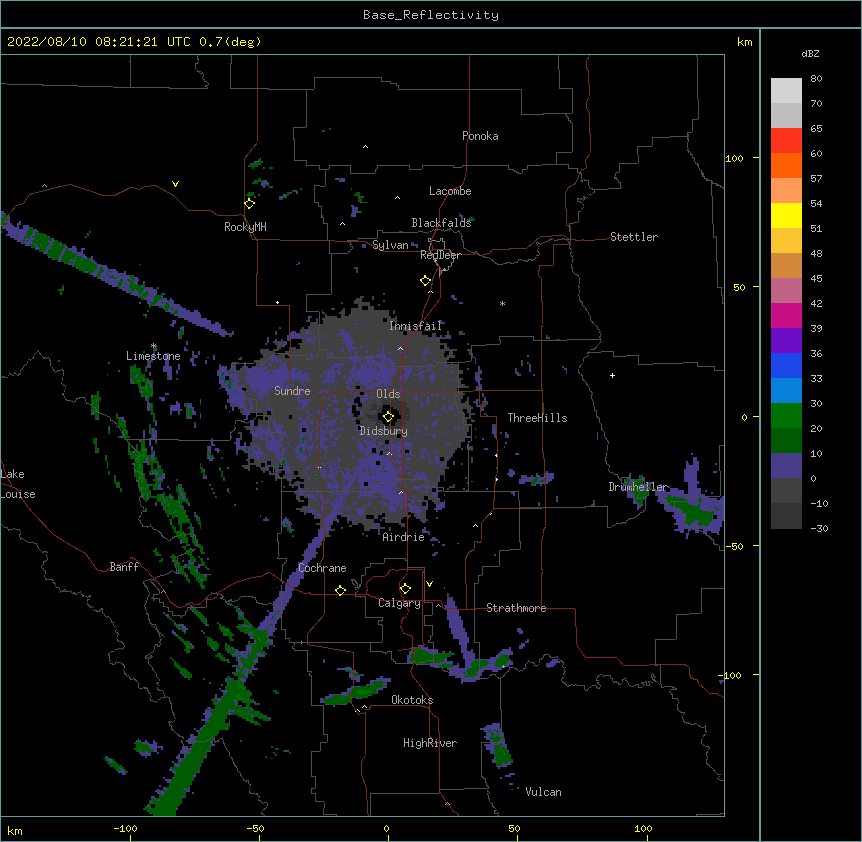Image resolution: width=862 pixels, height=842 pixels.
Task: Click the yellow V marker northwest of RockyMH
Action: pyautogui.click(x=175, y=184)
